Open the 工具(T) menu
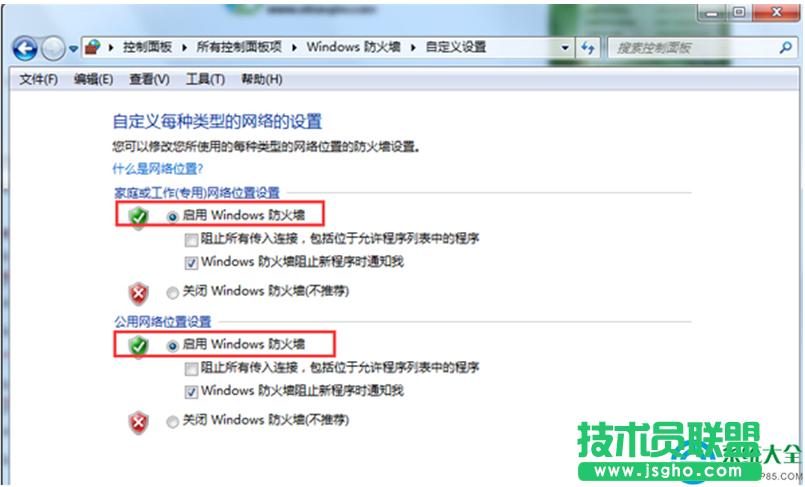Screen dimensions: 805x487 coord(204,79)
